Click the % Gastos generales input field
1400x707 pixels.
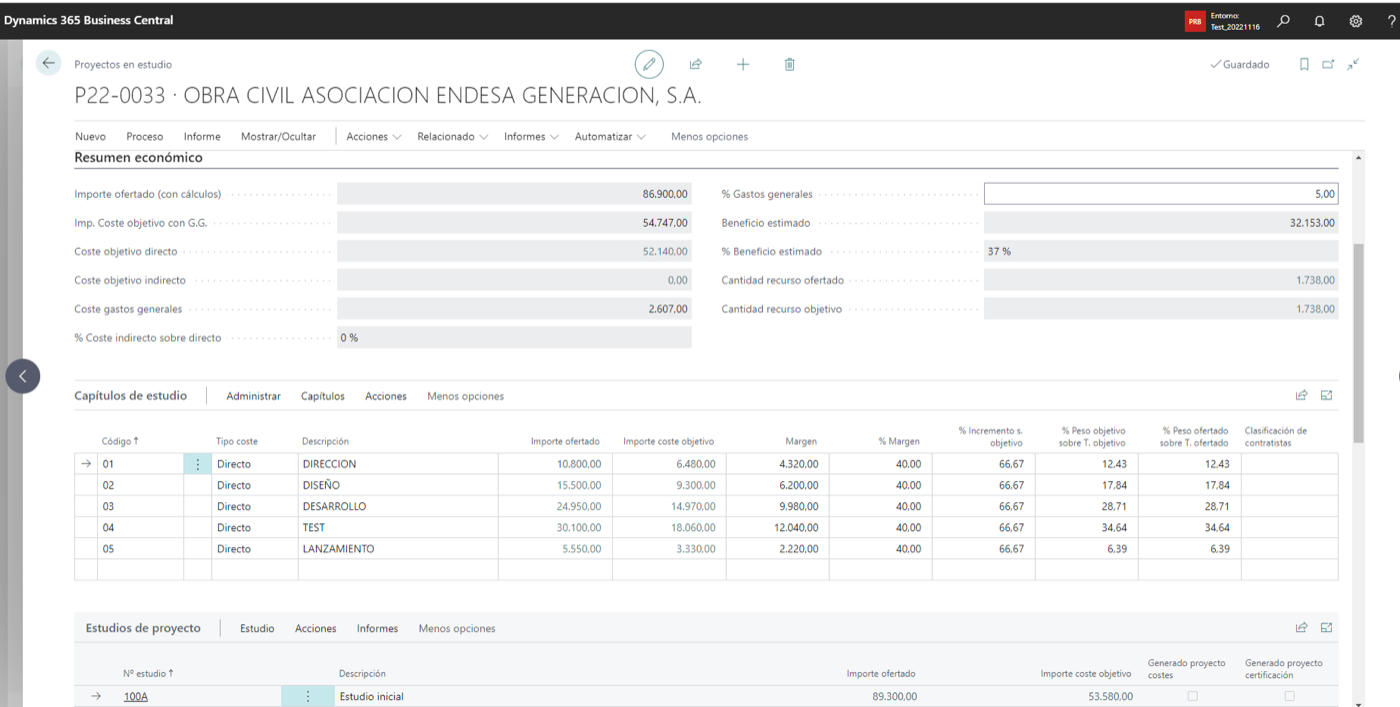tap(1161, 194)
